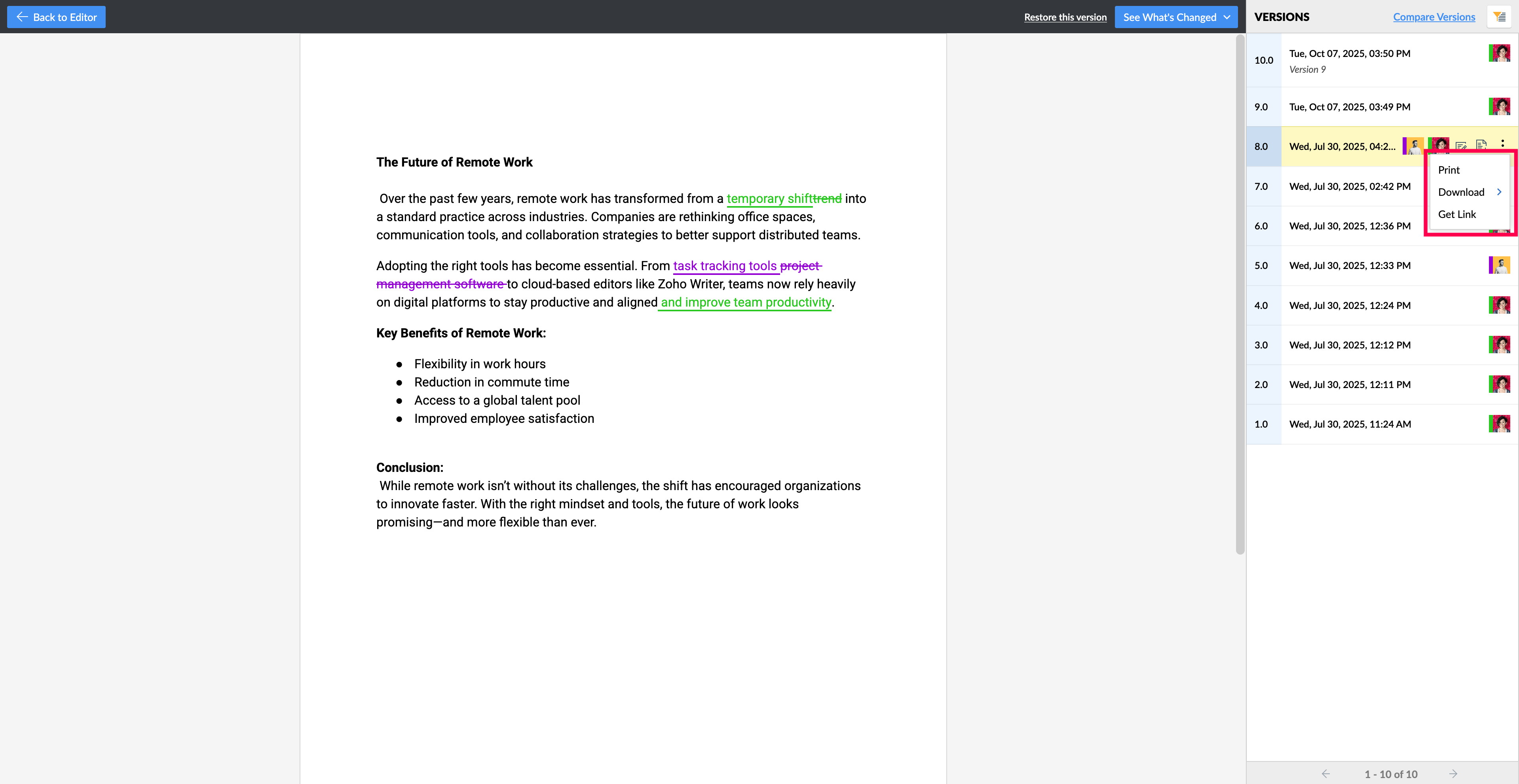Expand the Download submenu arrow
Image resolution: width=1519 pixels, height=784 pixels.
pos(1499,192)
